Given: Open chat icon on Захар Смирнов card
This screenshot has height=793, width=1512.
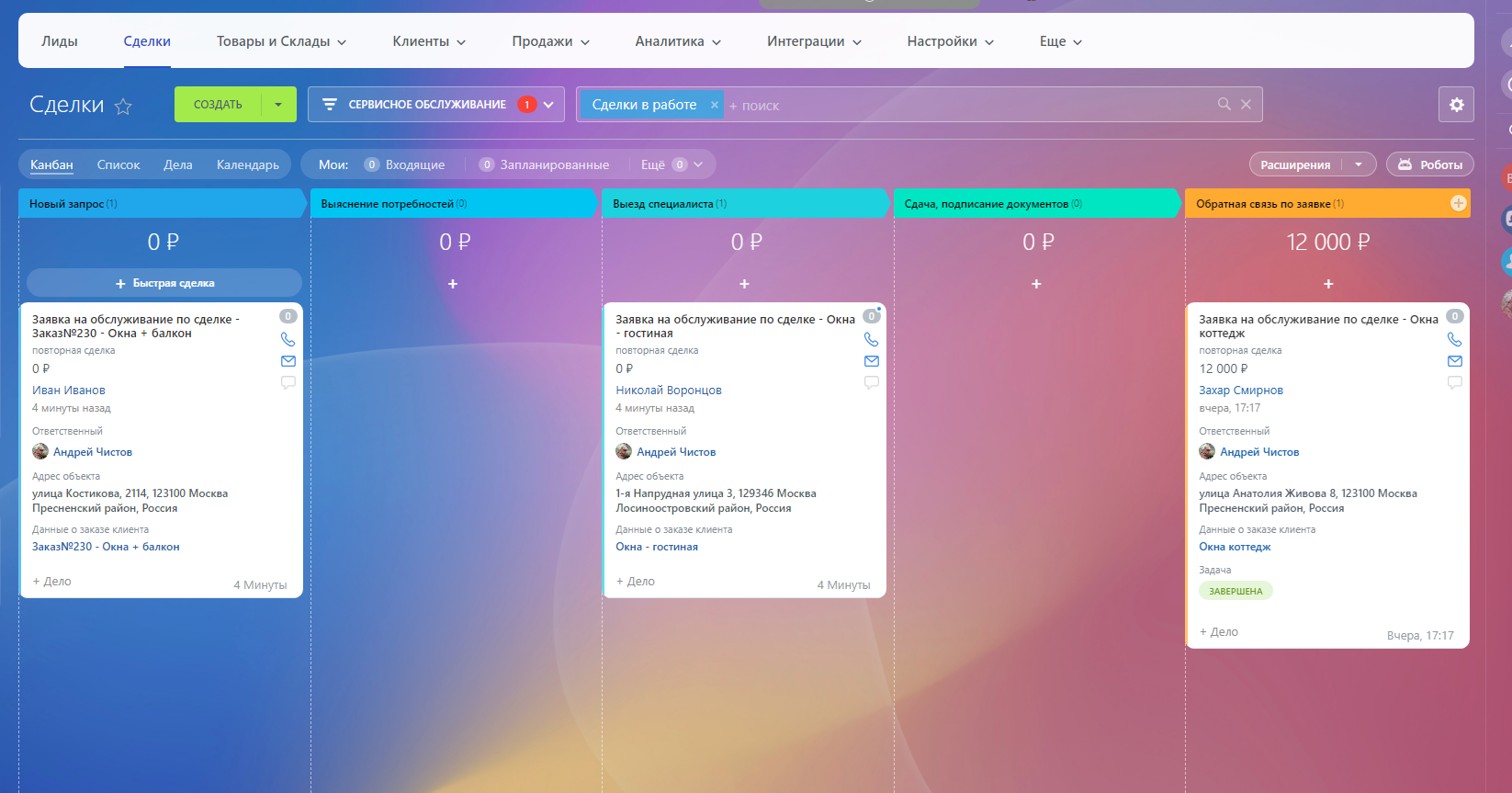Looking at the screenshot, I should tap(1455, 382).
